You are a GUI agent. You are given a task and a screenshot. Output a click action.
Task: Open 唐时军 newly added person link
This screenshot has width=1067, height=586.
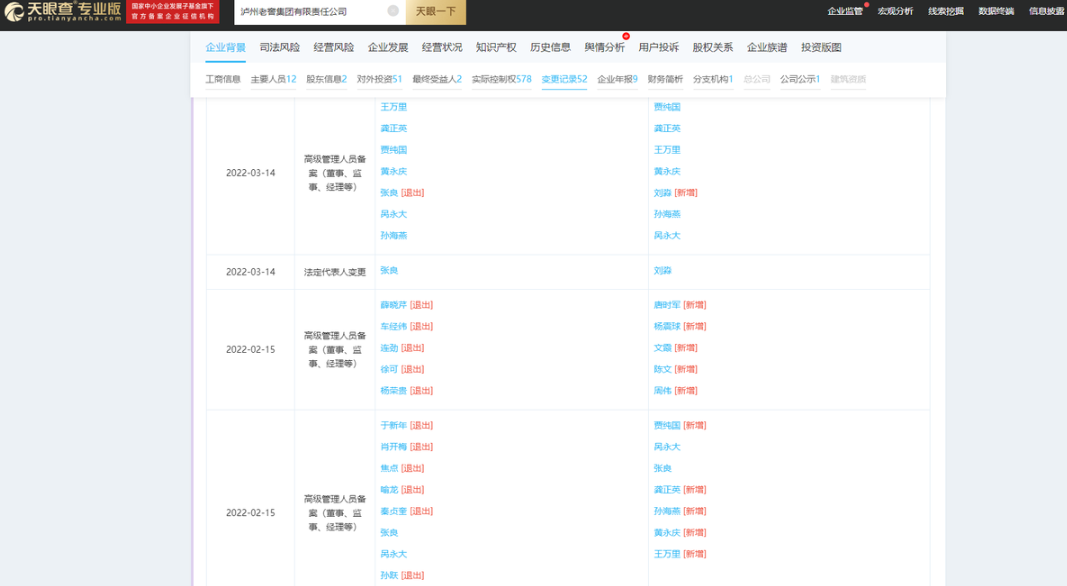coord(666,305)
